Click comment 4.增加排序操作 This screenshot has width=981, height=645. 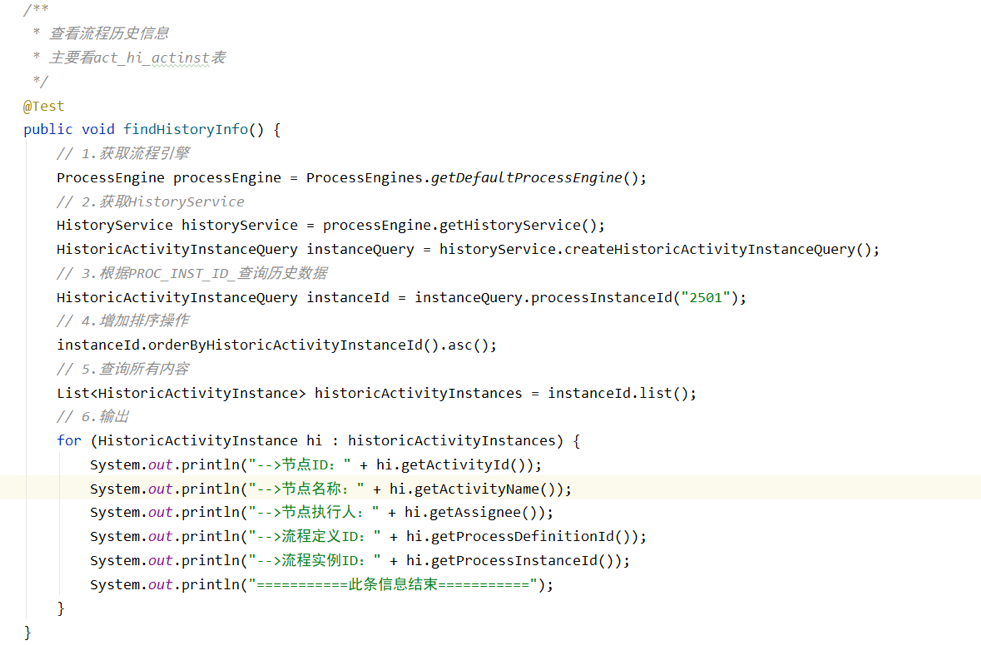coord(123,321)
